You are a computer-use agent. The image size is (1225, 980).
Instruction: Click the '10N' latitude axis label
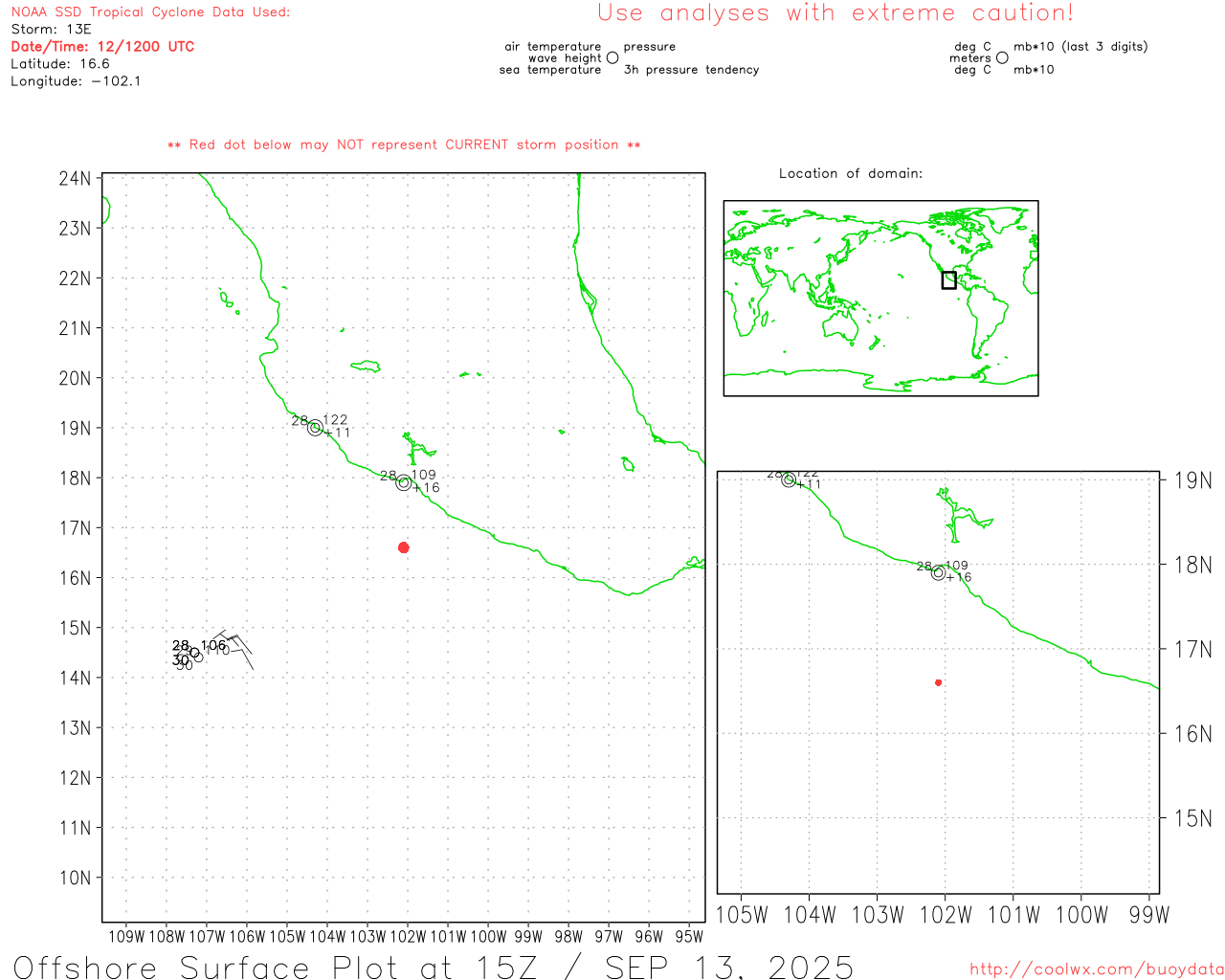click(x=75, y=878)
